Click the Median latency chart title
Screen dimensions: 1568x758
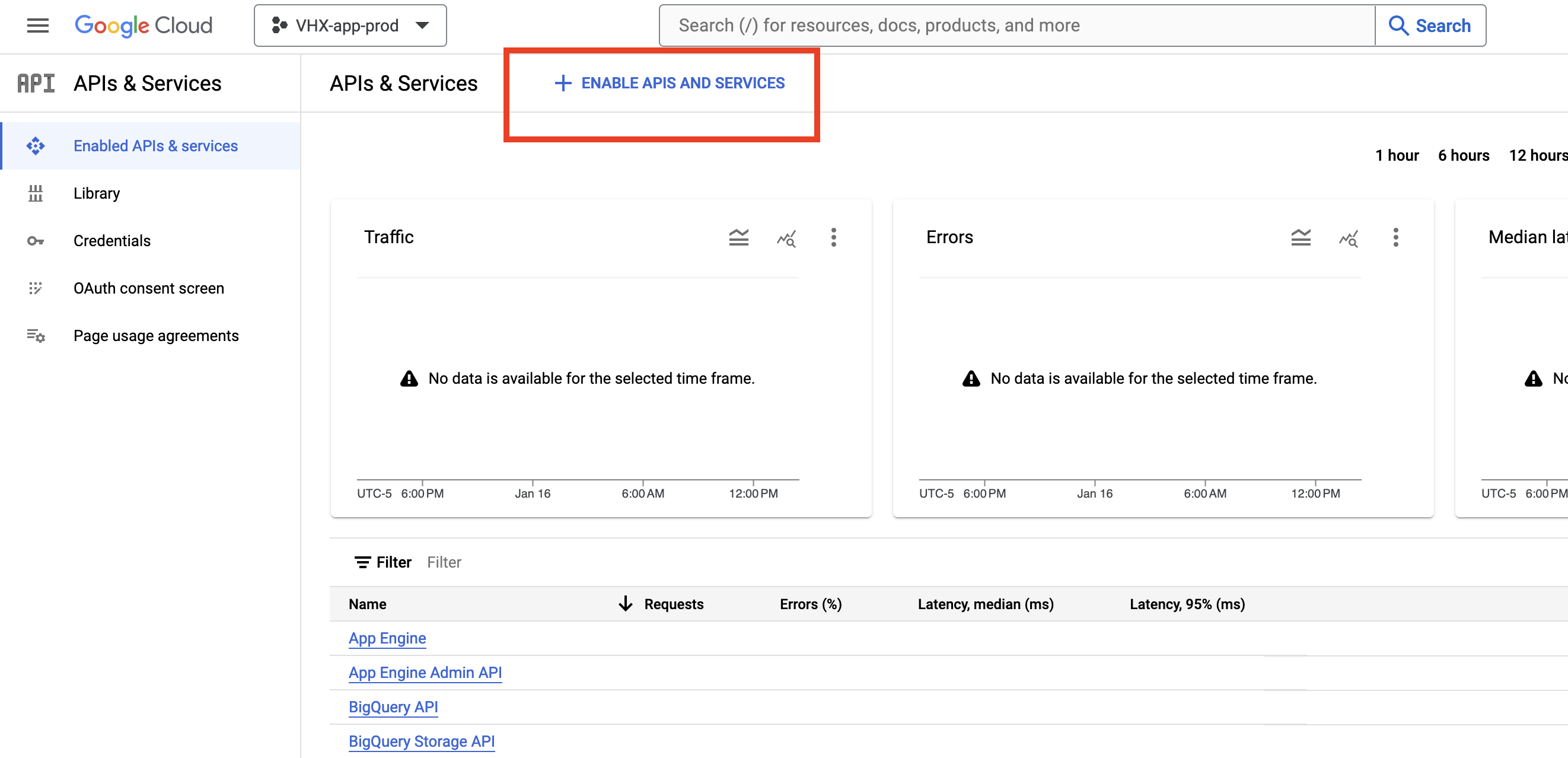click(1528, 237)
